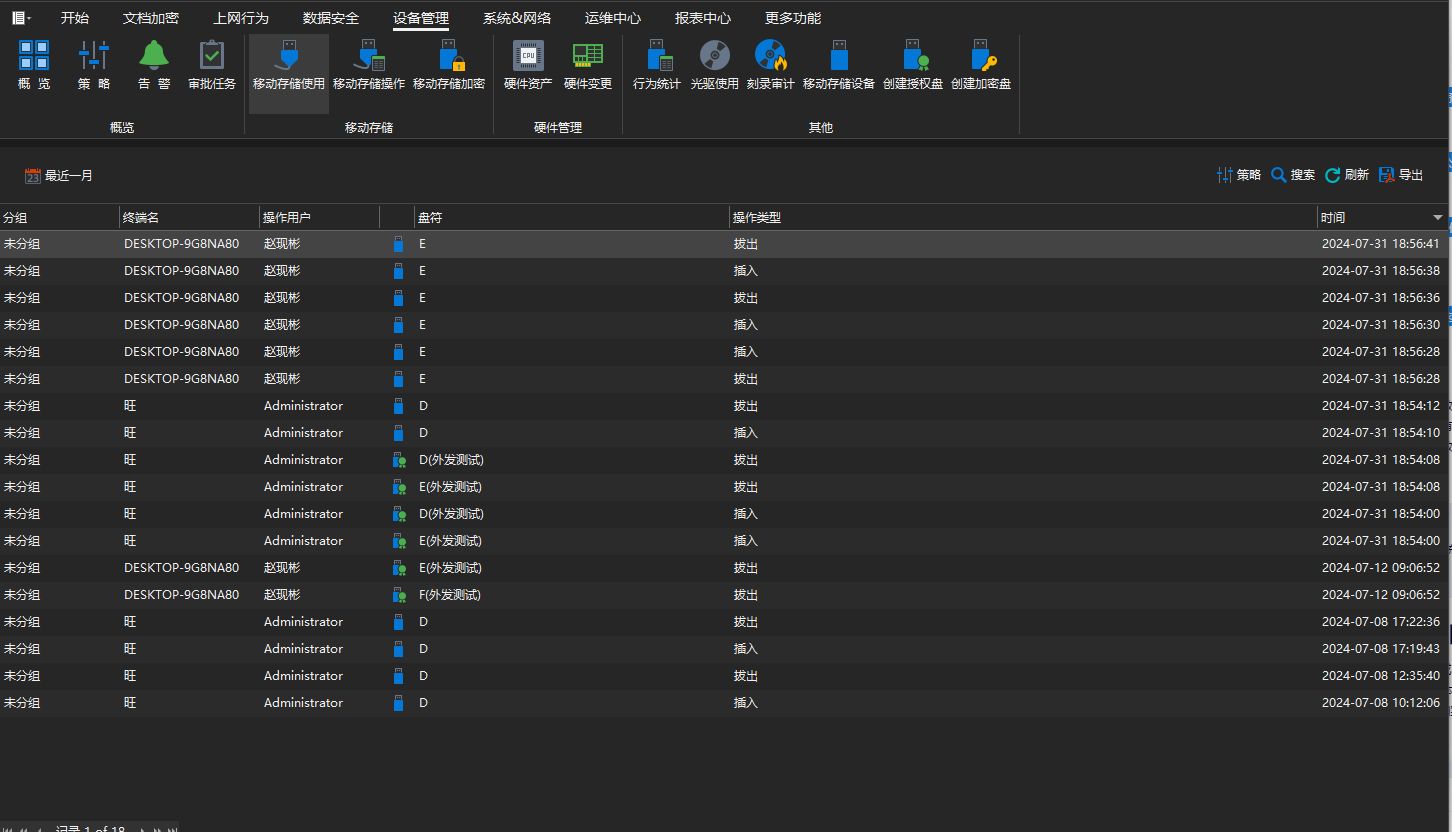Select row with time 2024-07-31 18:54:10
This screenshot has height=832, width=1452.
725,433
